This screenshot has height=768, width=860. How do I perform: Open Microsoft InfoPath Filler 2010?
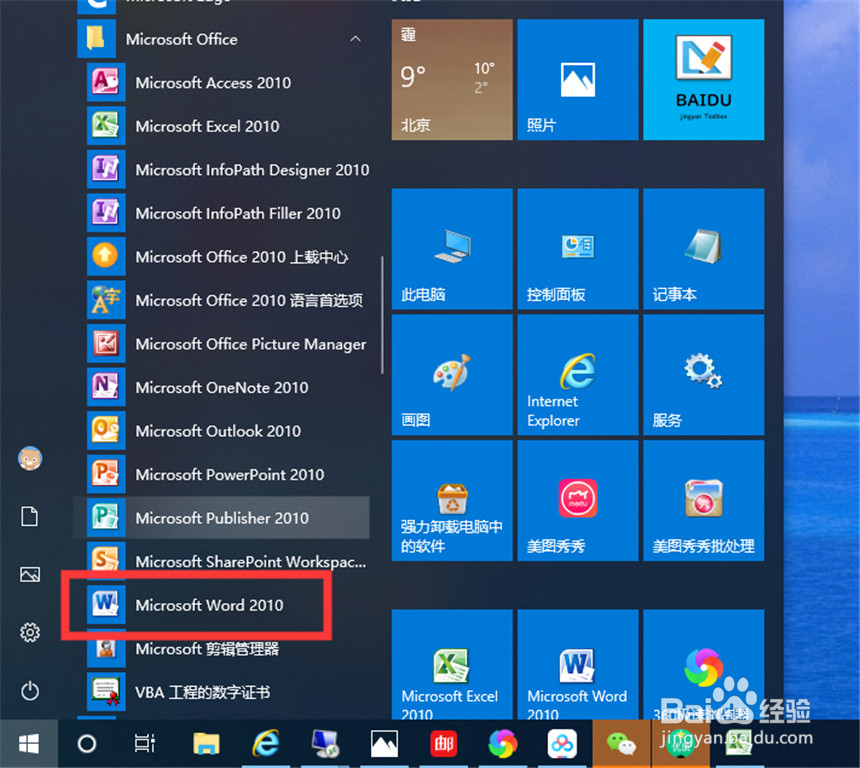(x=222, y=213)
